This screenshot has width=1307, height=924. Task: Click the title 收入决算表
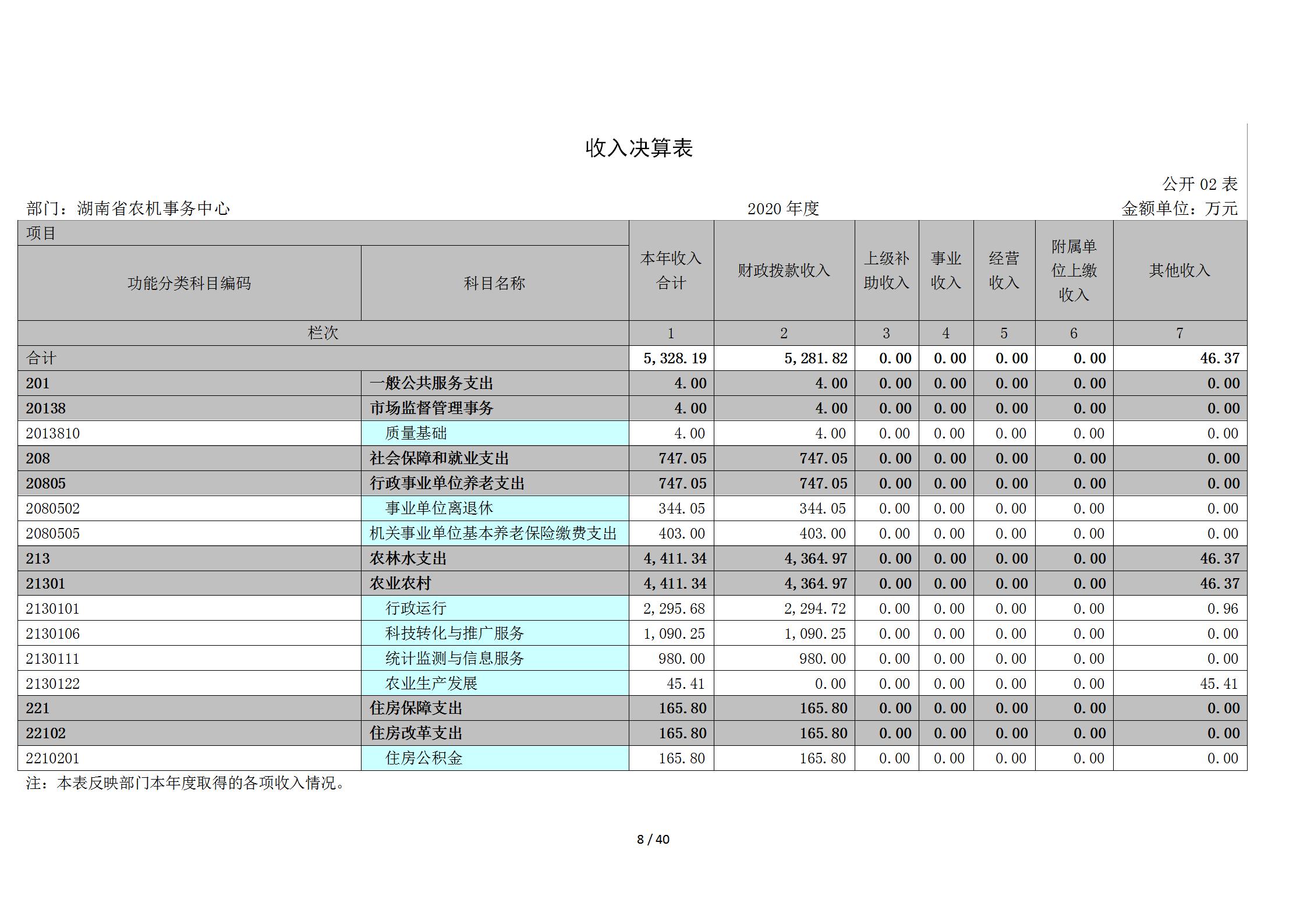[x=639, y=148]
